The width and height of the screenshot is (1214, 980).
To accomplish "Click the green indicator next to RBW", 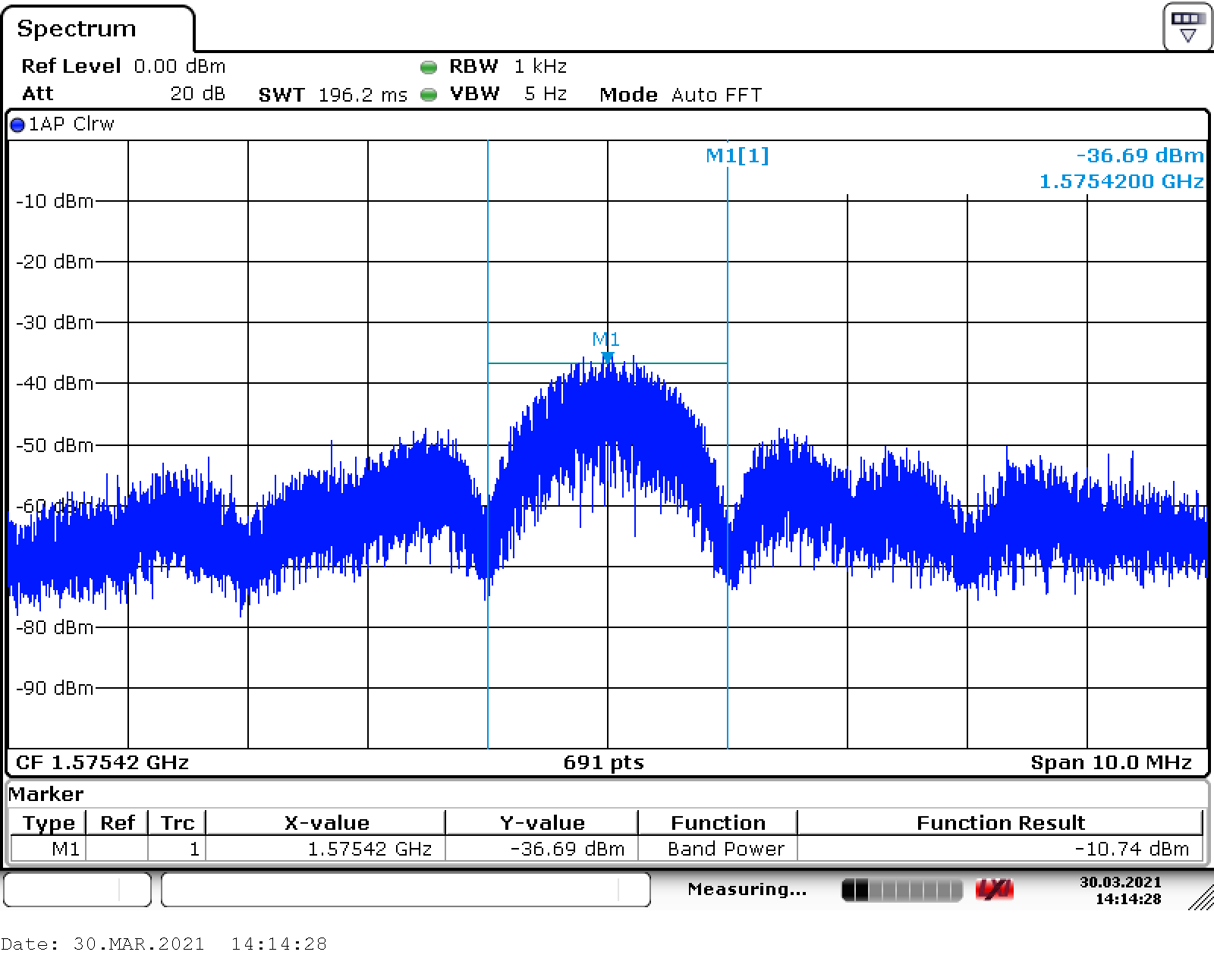I will pyautogui.click(x=429, y=68).
